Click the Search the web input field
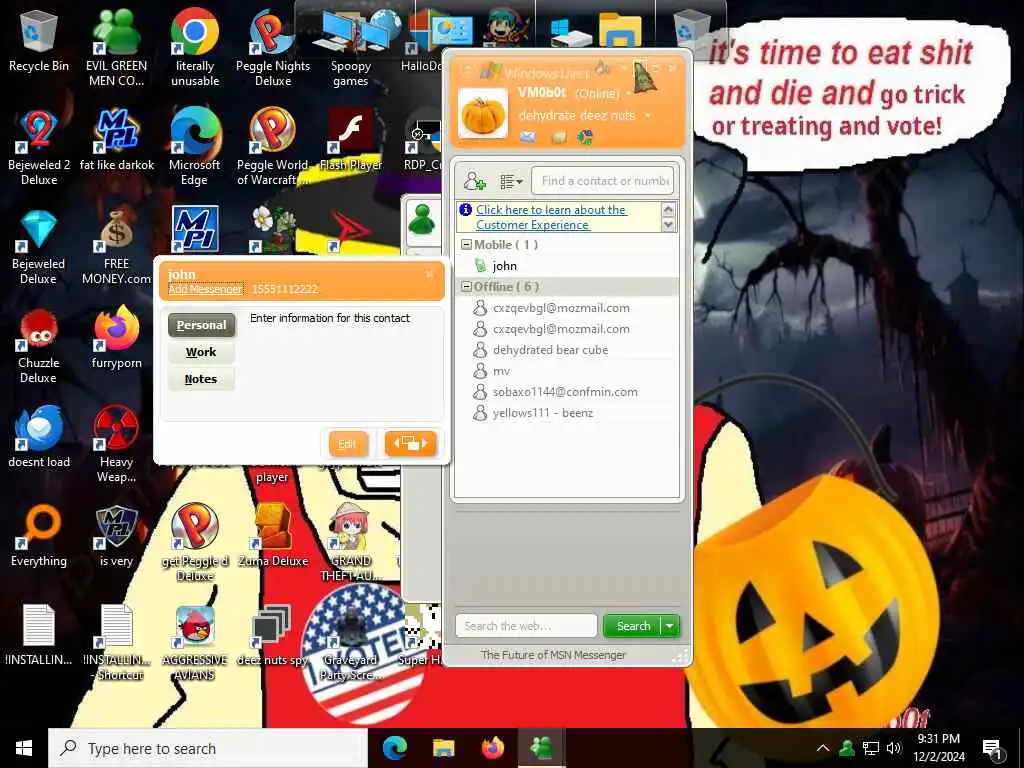This screenshot has width=1024, height=768. [x=526, y=626]
